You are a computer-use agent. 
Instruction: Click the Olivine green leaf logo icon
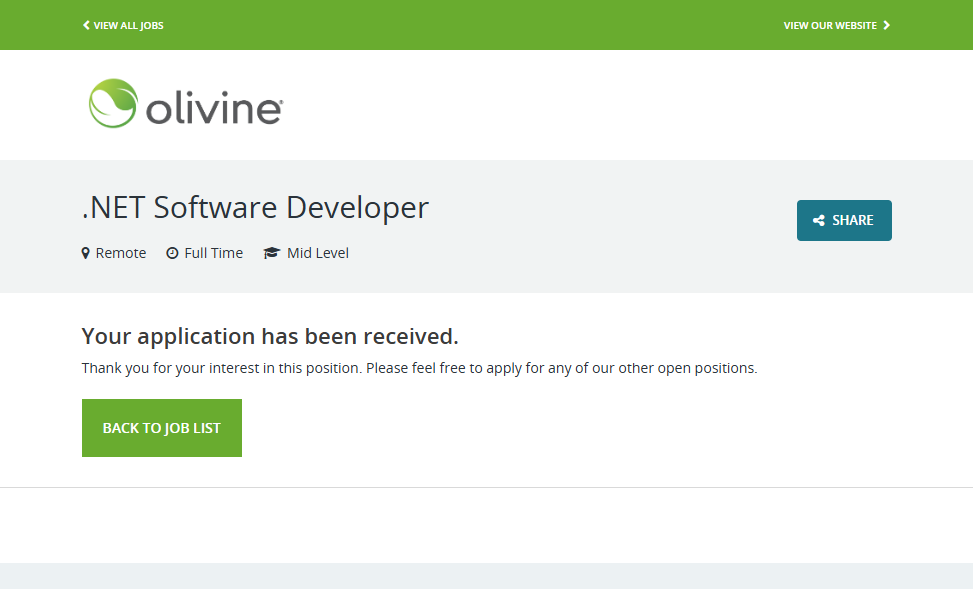112,104
